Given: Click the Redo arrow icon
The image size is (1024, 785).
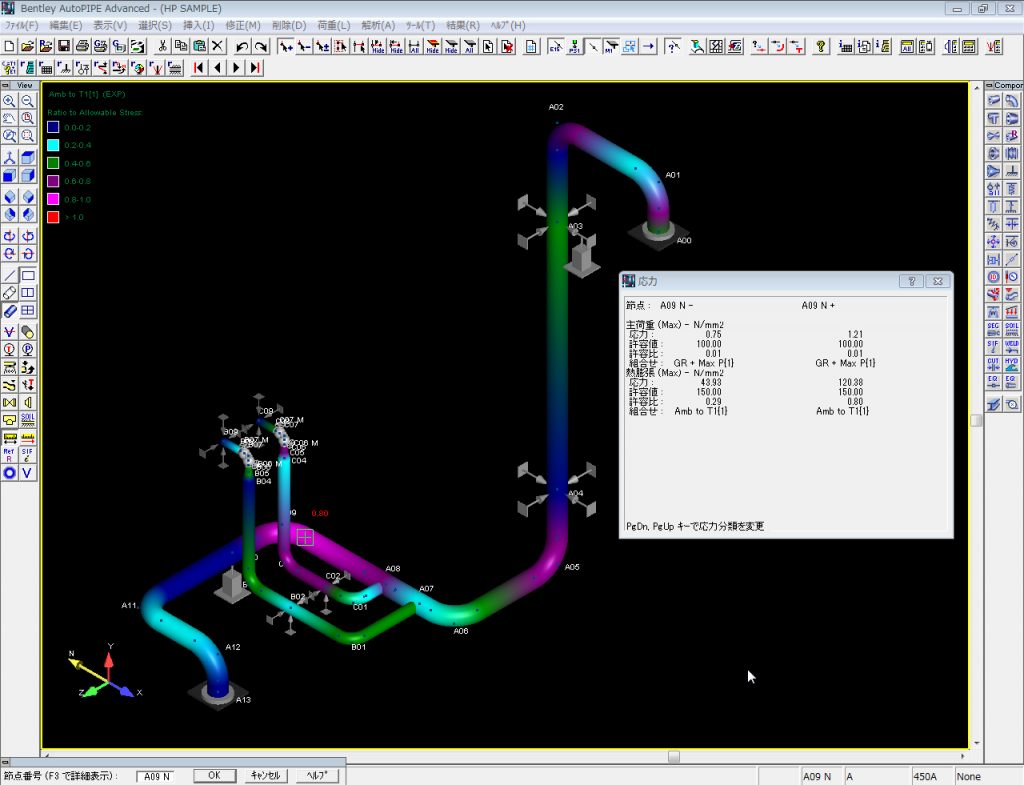Looking at the screenshot, I should point(261,46).
